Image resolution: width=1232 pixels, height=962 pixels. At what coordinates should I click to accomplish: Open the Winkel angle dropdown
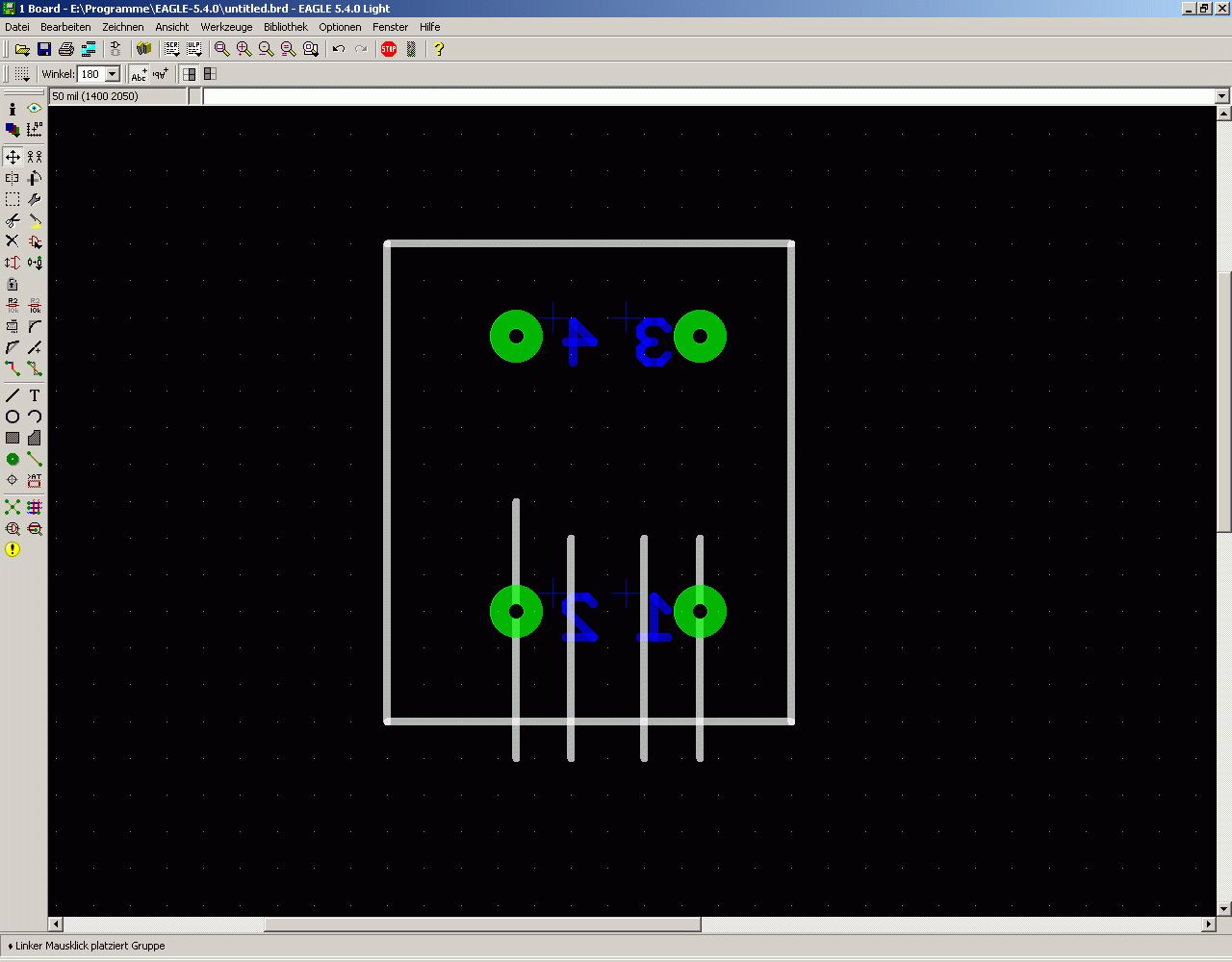[x=113, y=74]
